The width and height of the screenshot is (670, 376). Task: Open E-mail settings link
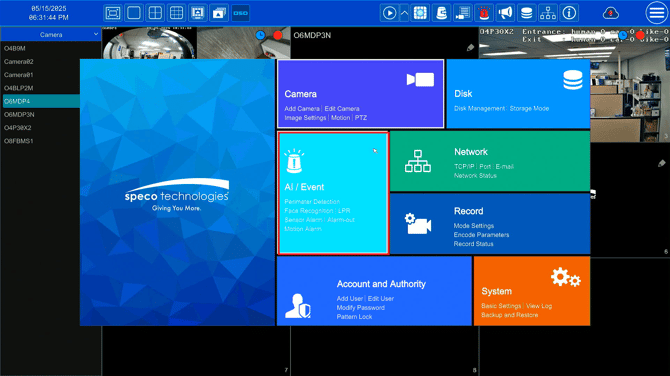coord(505,167)
